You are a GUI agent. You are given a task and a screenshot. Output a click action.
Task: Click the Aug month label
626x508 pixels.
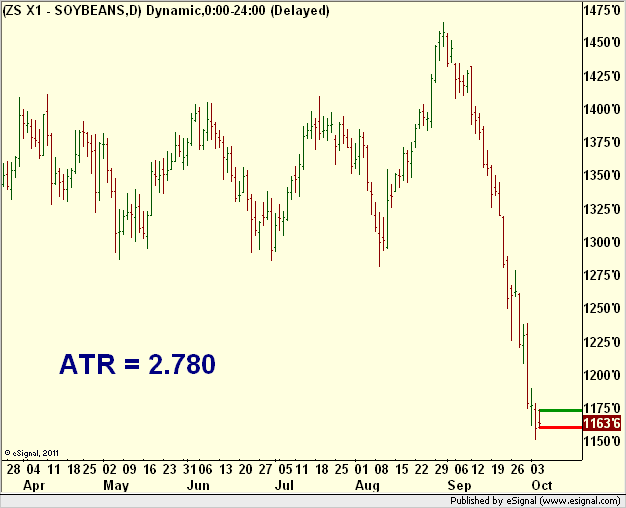pos(367,486)
